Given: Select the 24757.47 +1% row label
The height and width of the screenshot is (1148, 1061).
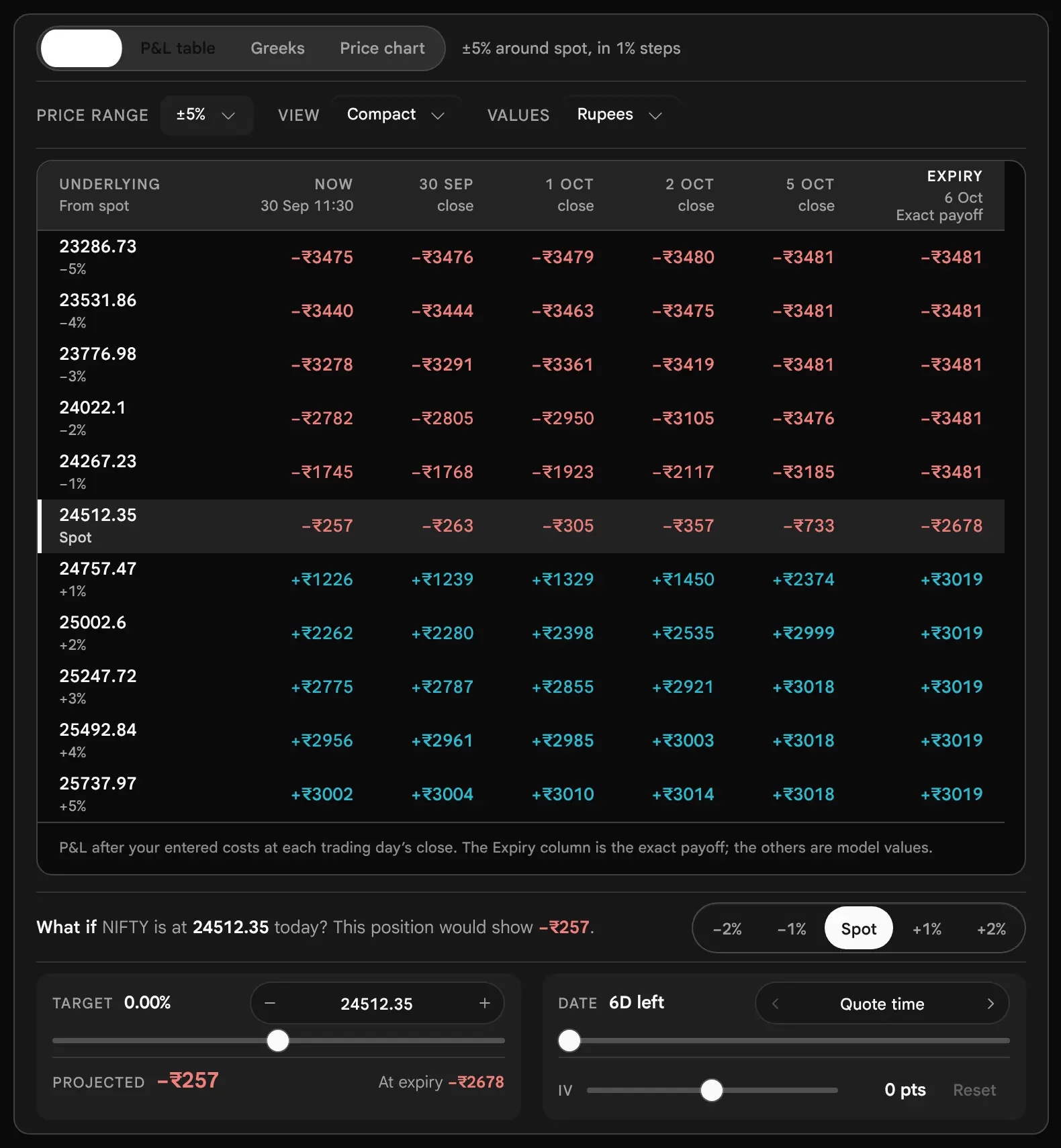Looking at the screenshot, I should (x=98, y=579).
